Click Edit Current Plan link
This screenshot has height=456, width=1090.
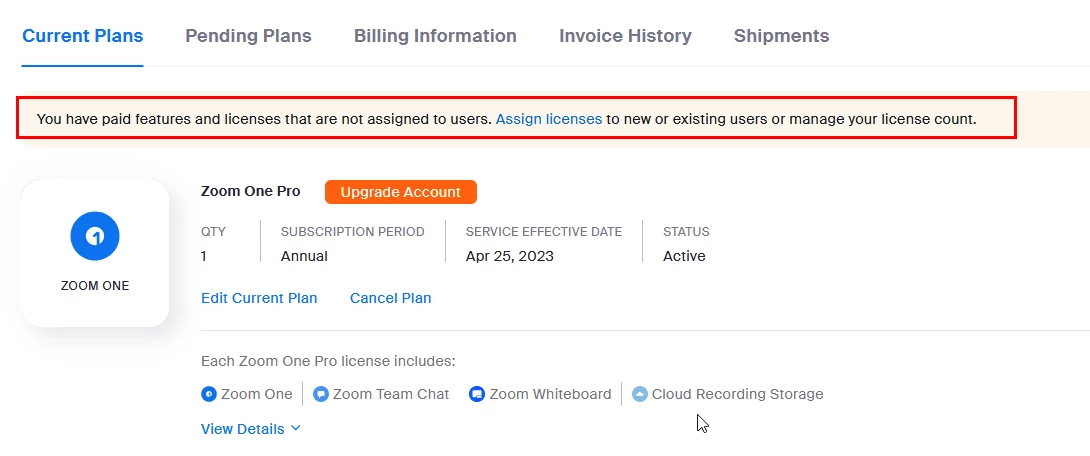(x=259, y=298)
